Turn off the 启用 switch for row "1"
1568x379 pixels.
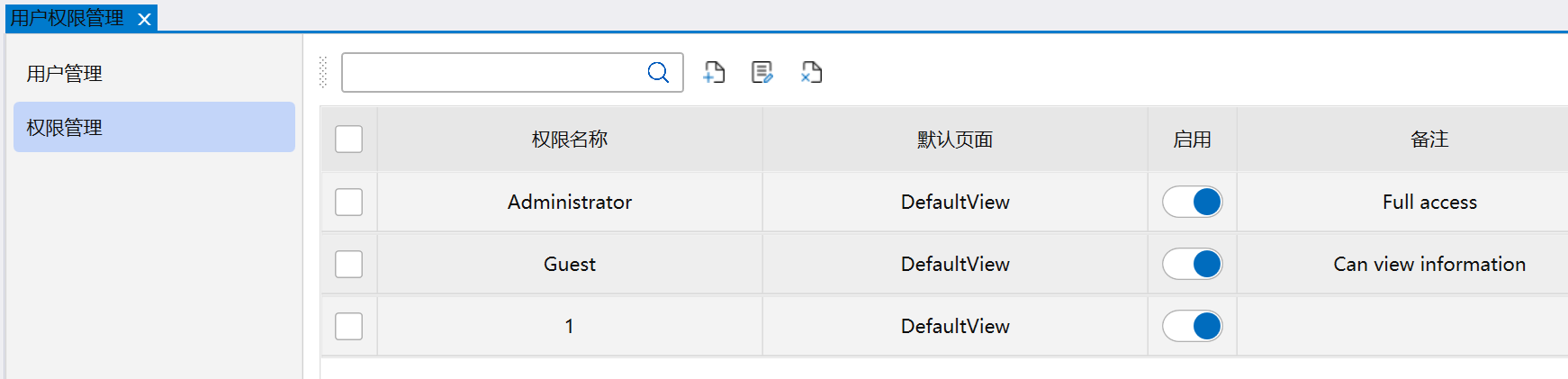pyautogui.click(x=1192, y=326)
